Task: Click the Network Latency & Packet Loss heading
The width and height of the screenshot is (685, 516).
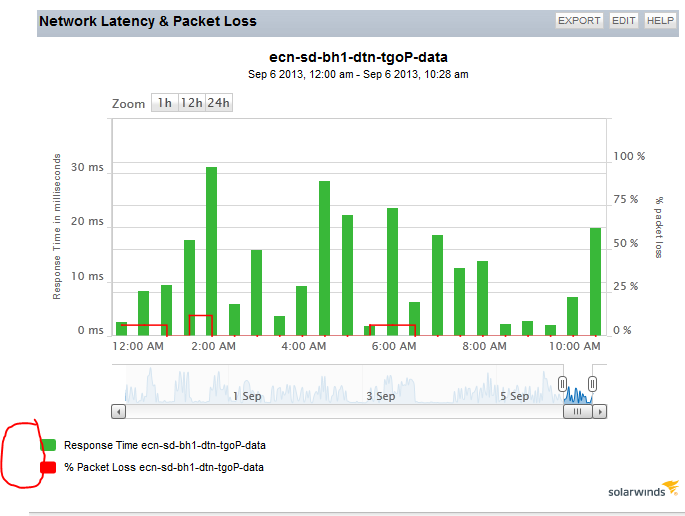Action: [x=148, y=21]
